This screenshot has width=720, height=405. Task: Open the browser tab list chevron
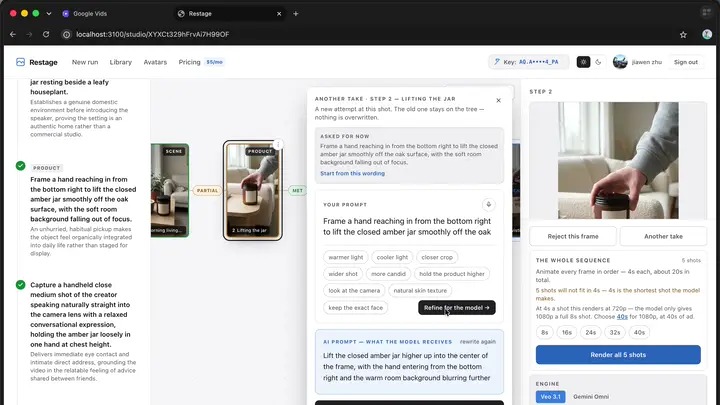click(49, 14)
